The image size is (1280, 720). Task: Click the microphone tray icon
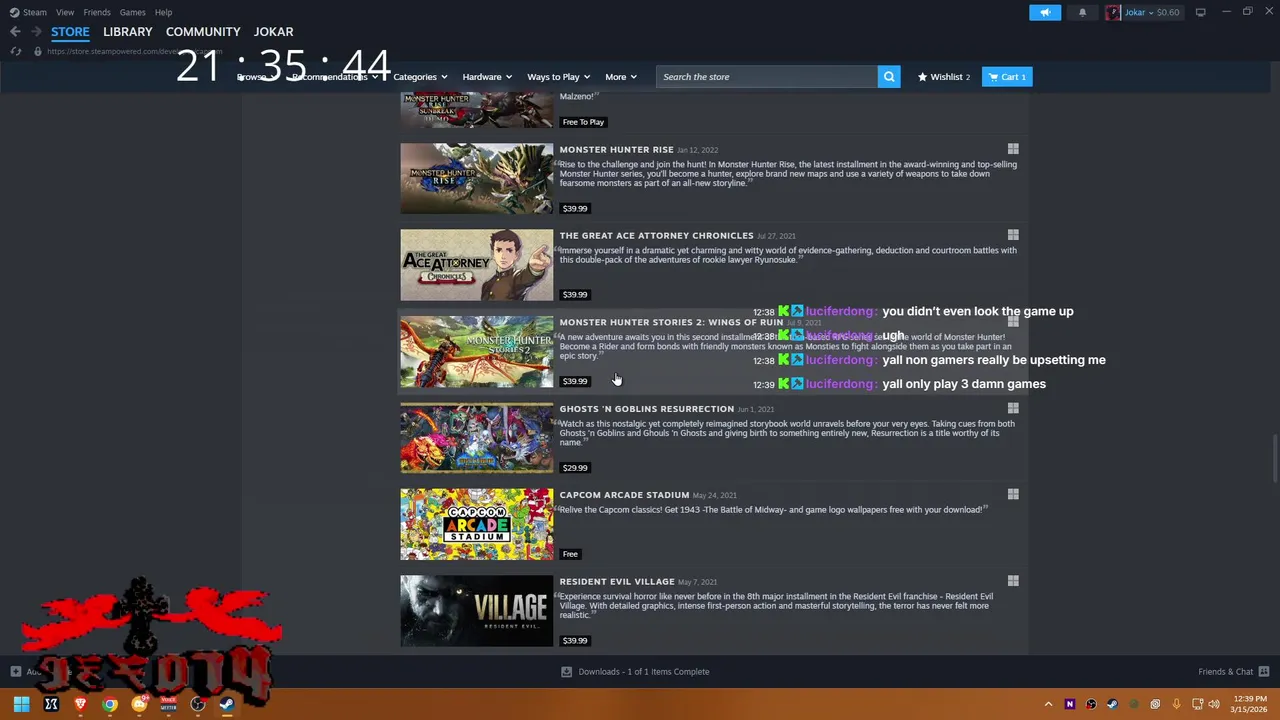click(x=1176, y=704)
